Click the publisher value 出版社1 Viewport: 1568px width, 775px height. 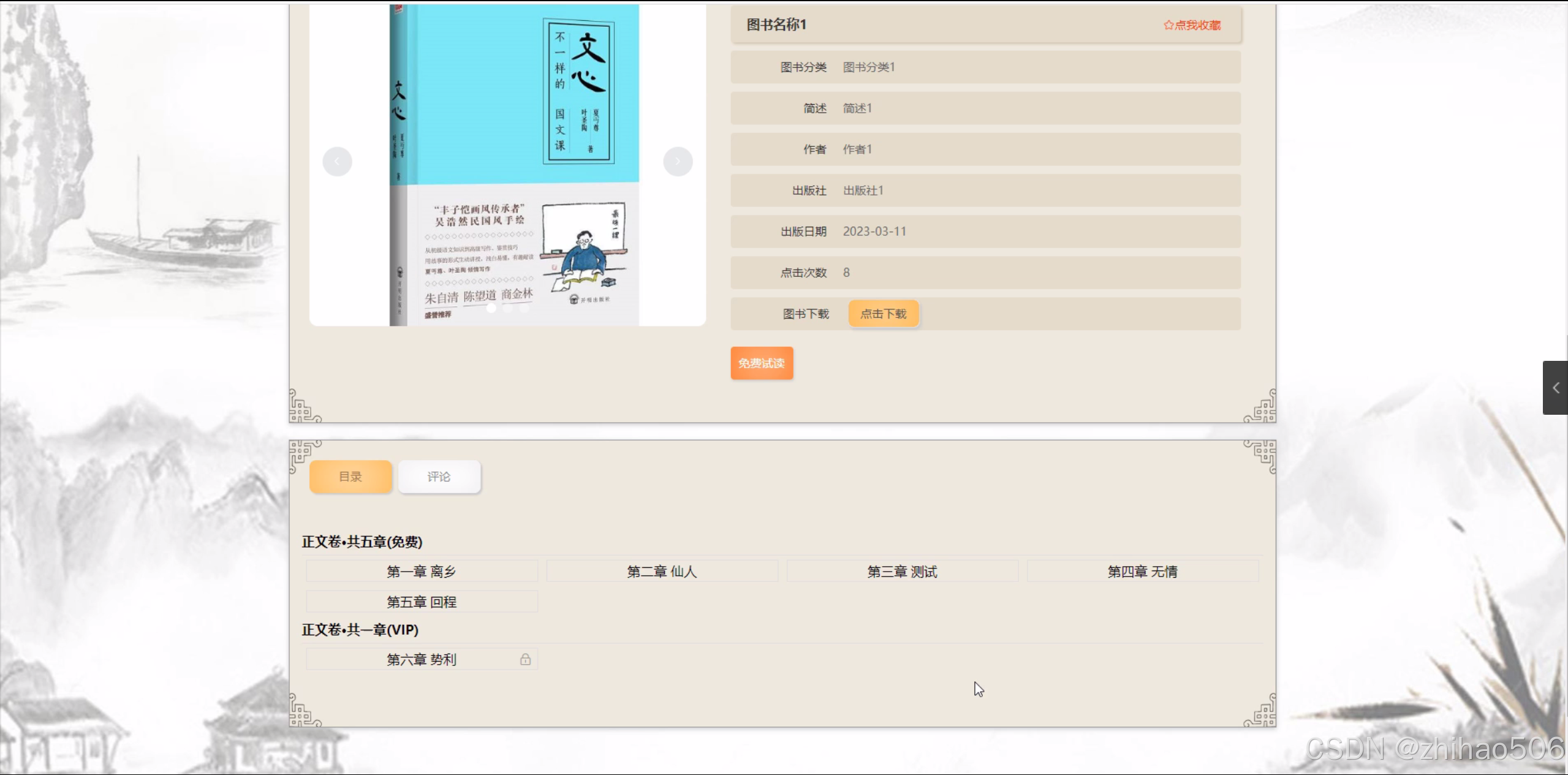863,191
